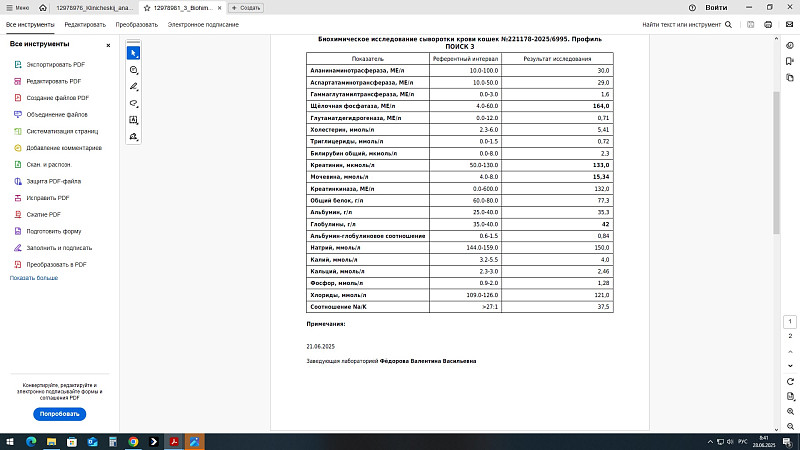Click the Щёлочная фосфатаза result 164,0

[601, 106]
